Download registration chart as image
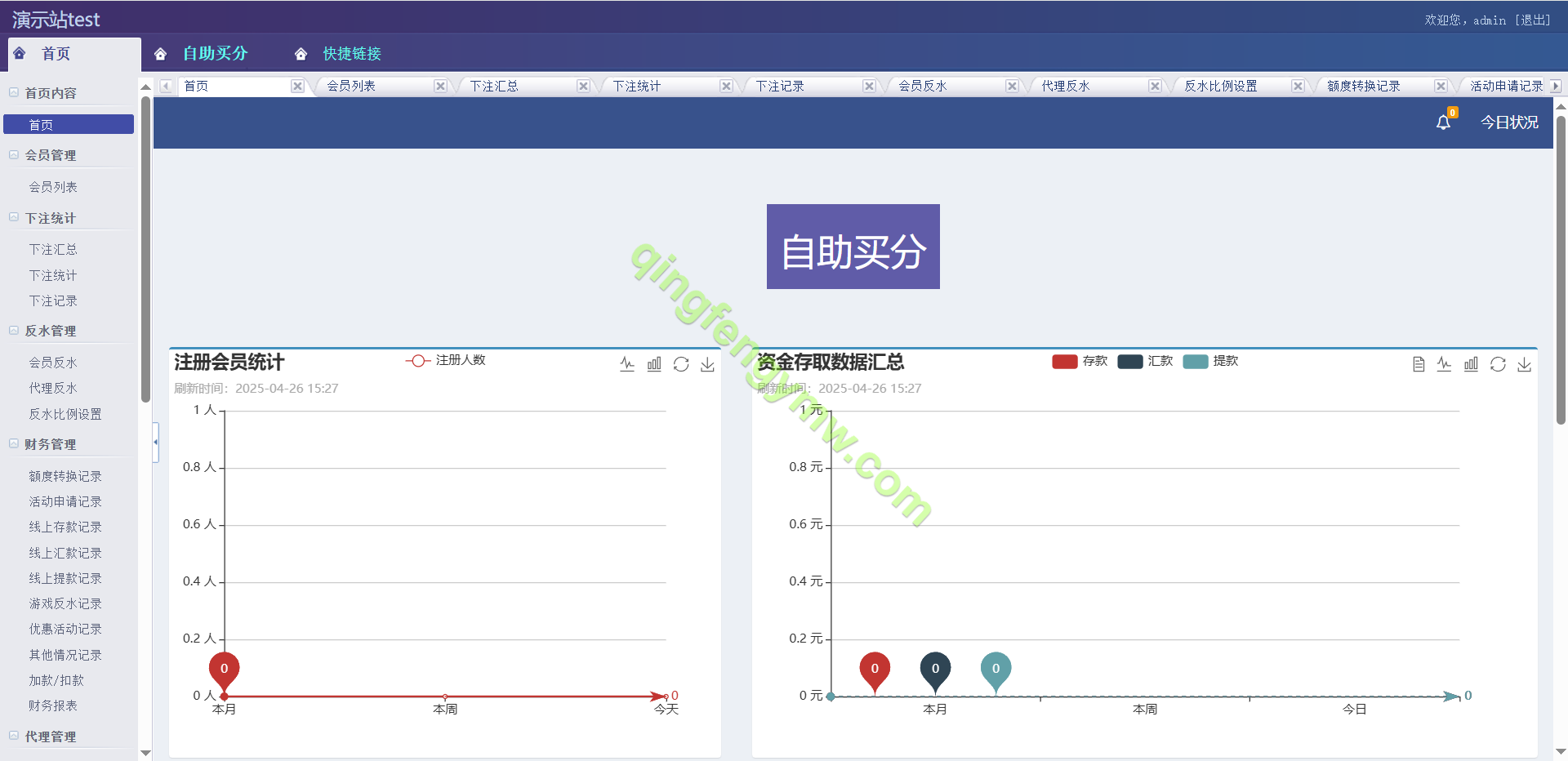The image size is (1568, 761). point(707,364)
